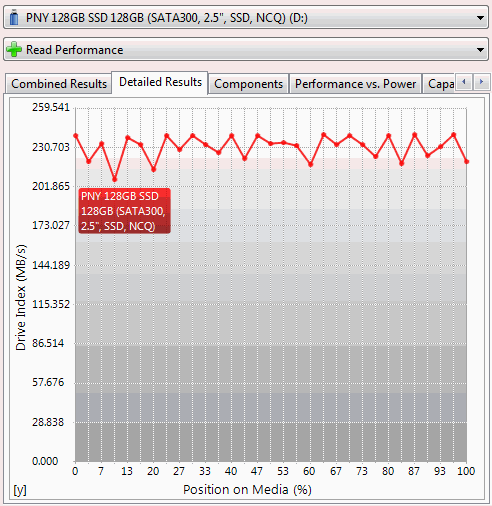
Task: Select the Detailed Results tab
Action: [160, 82]
